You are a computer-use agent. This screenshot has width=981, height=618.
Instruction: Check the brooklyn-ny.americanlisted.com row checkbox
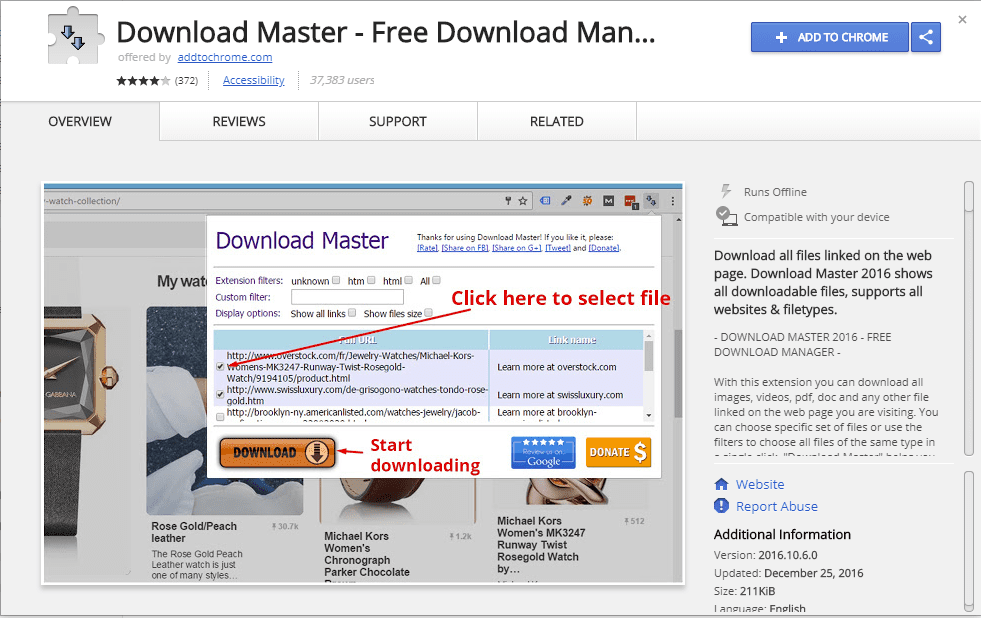220,417
